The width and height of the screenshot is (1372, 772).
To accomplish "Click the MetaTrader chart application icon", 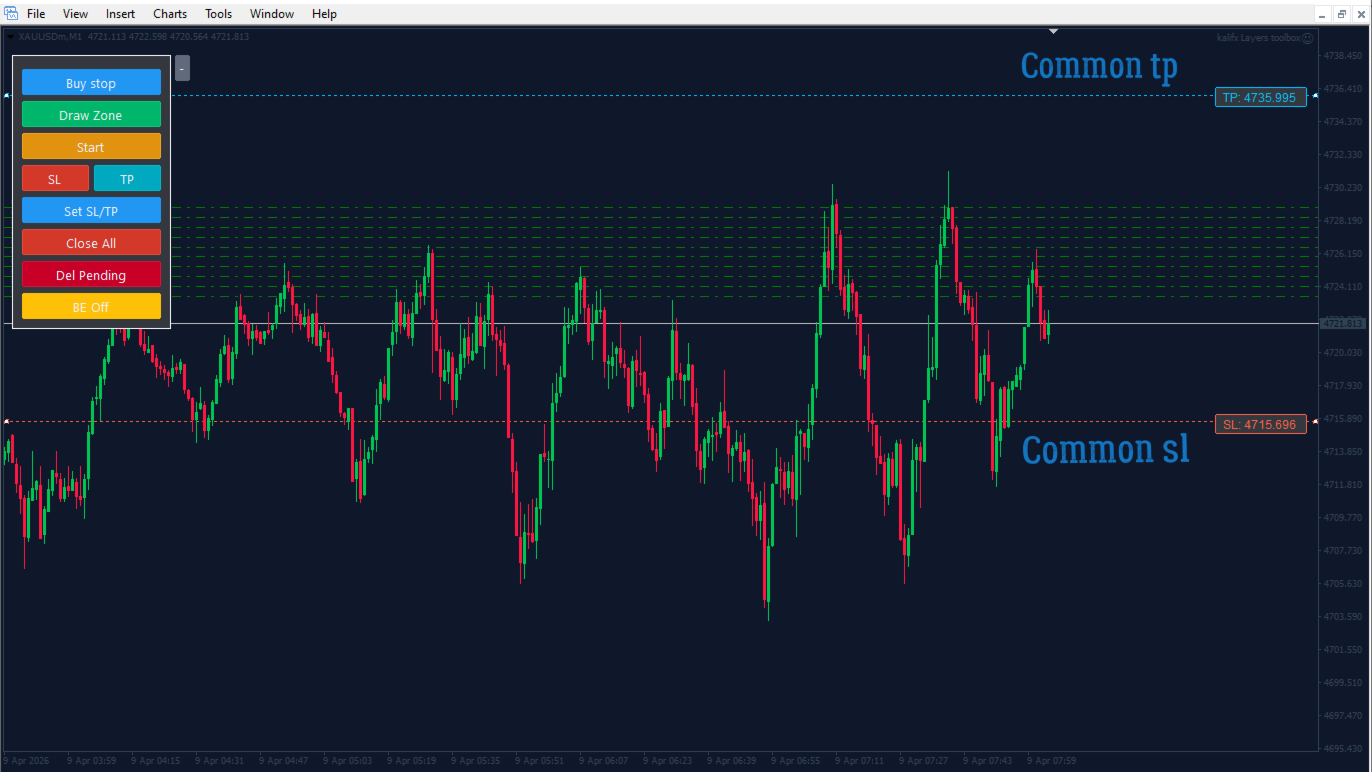I will click(x=11, y=13).
